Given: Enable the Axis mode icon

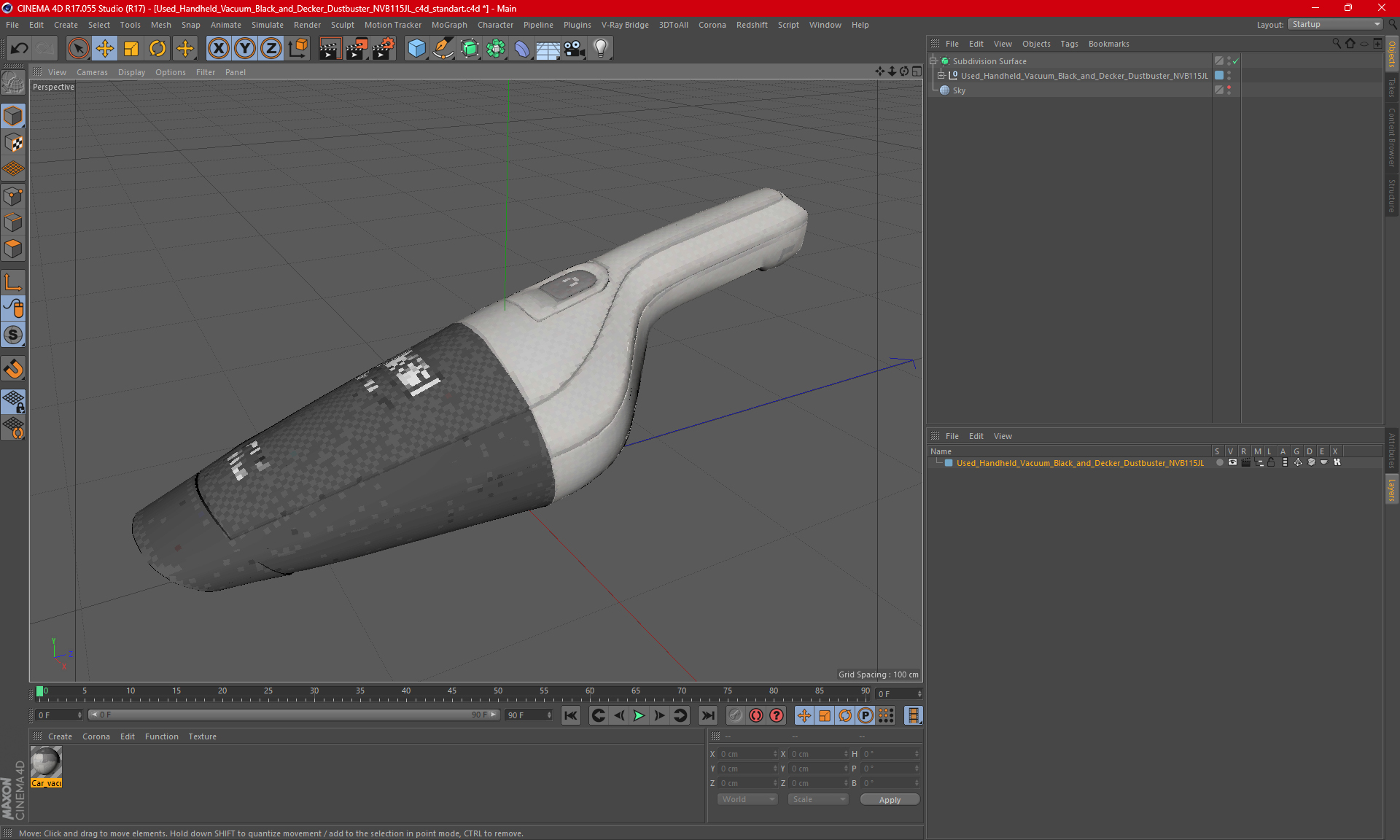Looking at the screenshot, I should (13, 282).
